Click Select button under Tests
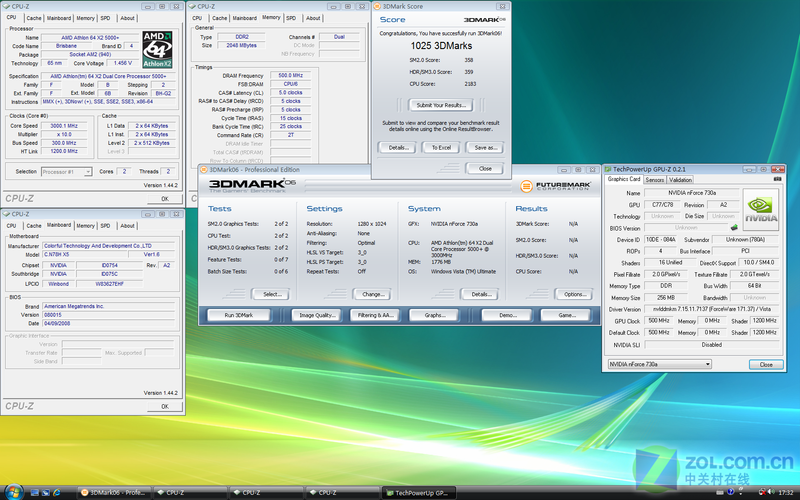800x500 pixels. 272,294
